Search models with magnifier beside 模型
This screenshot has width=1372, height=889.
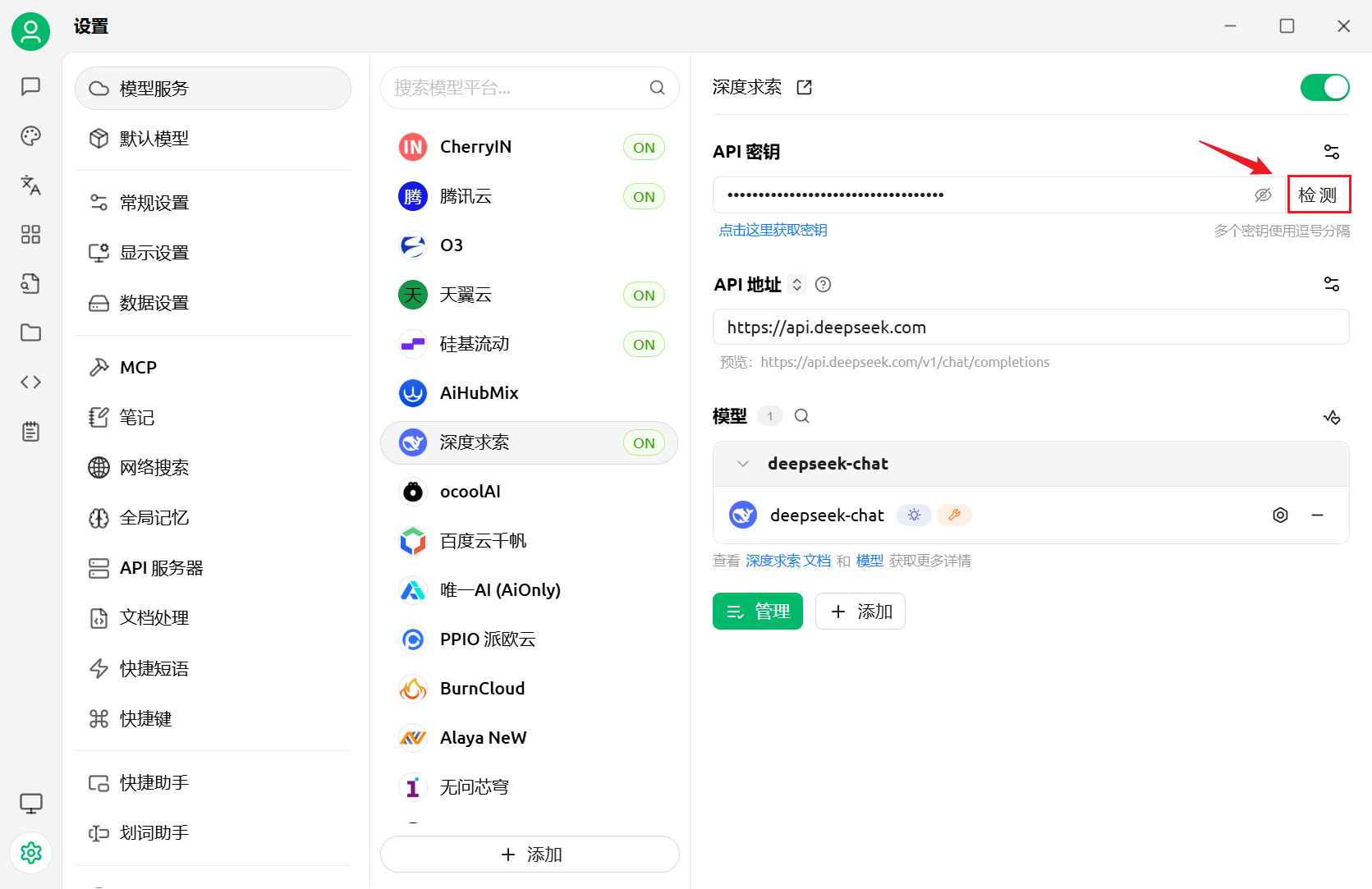(x=802, y=416)
